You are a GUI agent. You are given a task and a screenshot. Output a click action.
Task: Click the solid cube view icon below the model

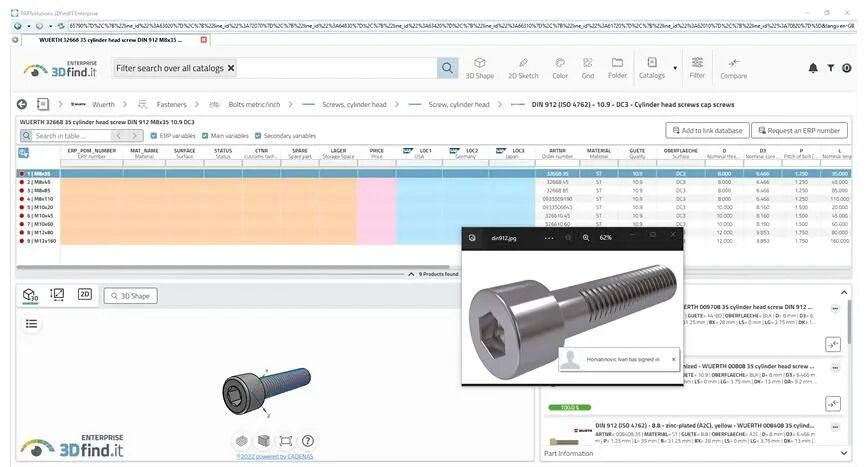tap(264, 441)
